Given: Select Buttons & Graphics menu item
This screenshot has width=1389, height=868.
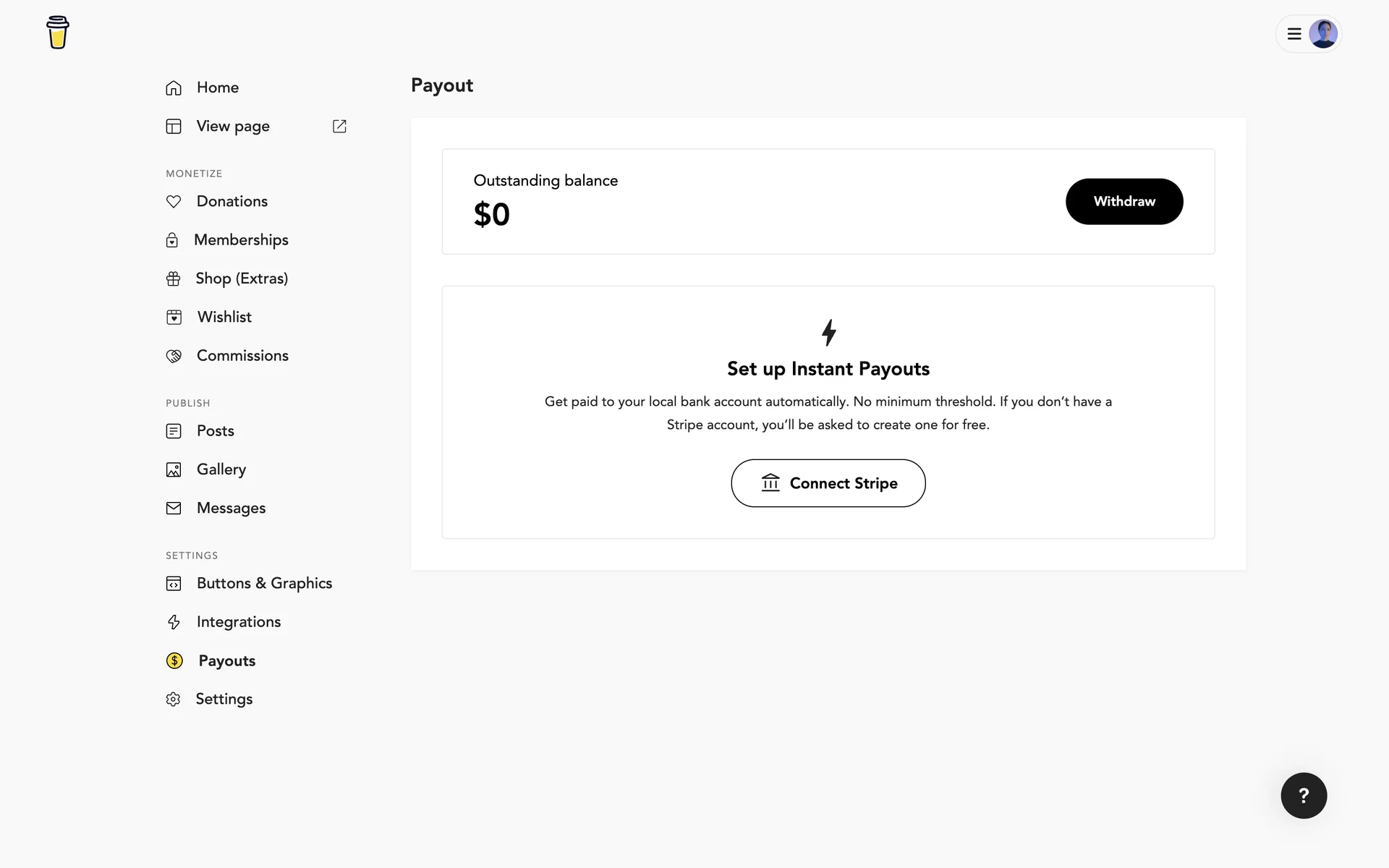Looking at the screenshot, I should tap(264, 584).
